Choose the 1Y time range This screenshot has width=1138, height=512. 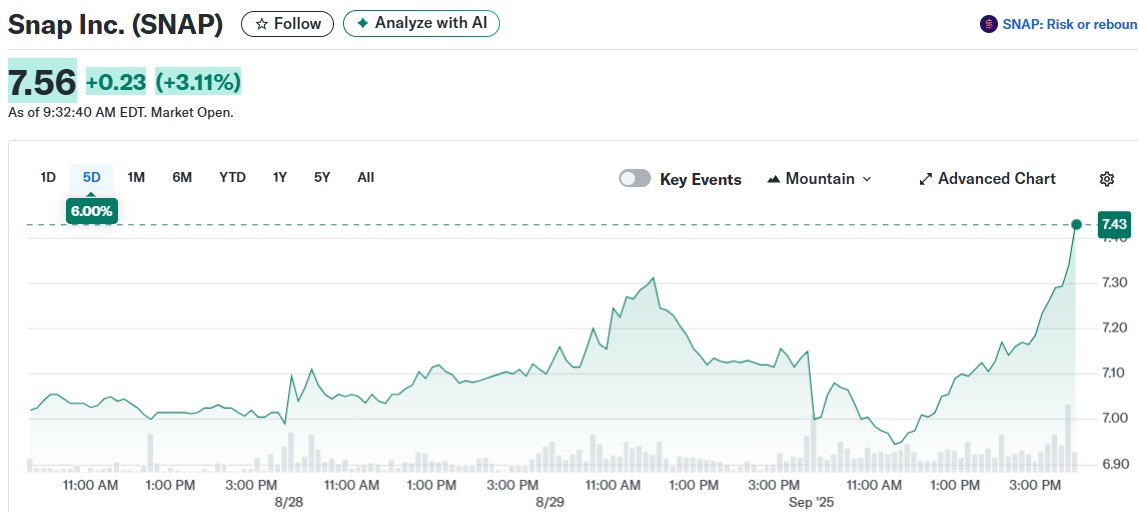click(x=280, y=177)
